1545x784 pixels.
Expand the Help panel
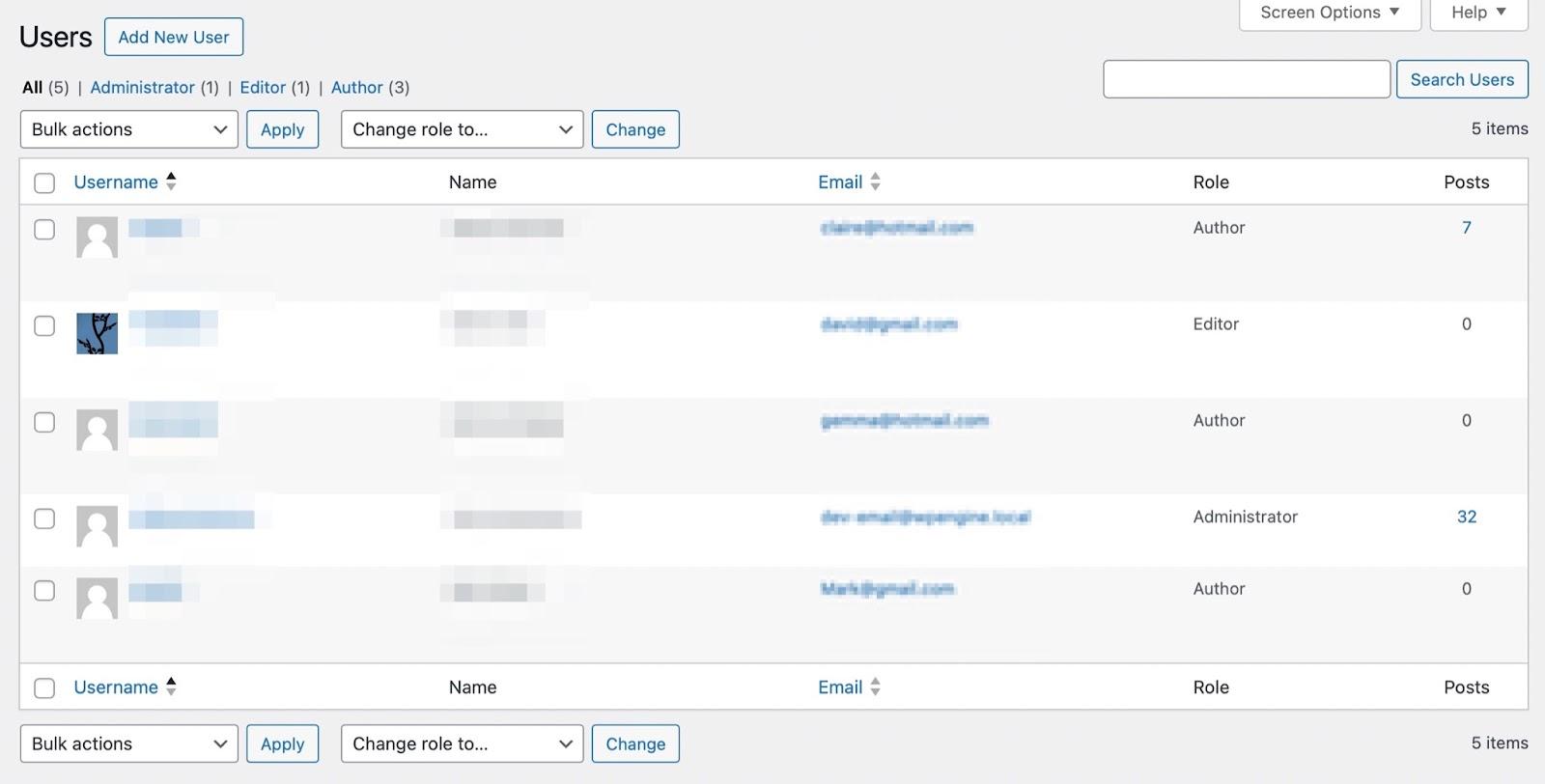[1478, 13]
